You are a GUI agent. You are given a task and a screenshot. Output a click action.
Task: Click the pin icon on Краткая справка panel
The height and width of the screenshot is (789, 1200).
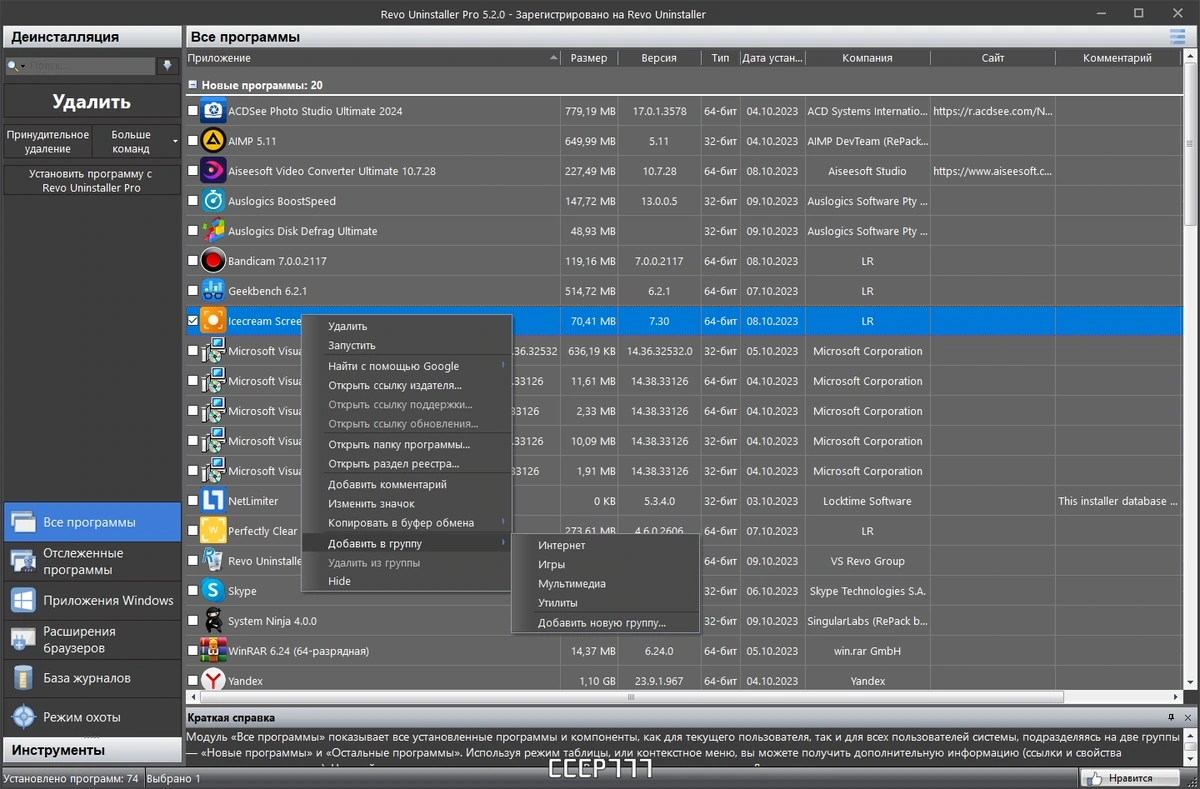click(x=1171, y=718)
